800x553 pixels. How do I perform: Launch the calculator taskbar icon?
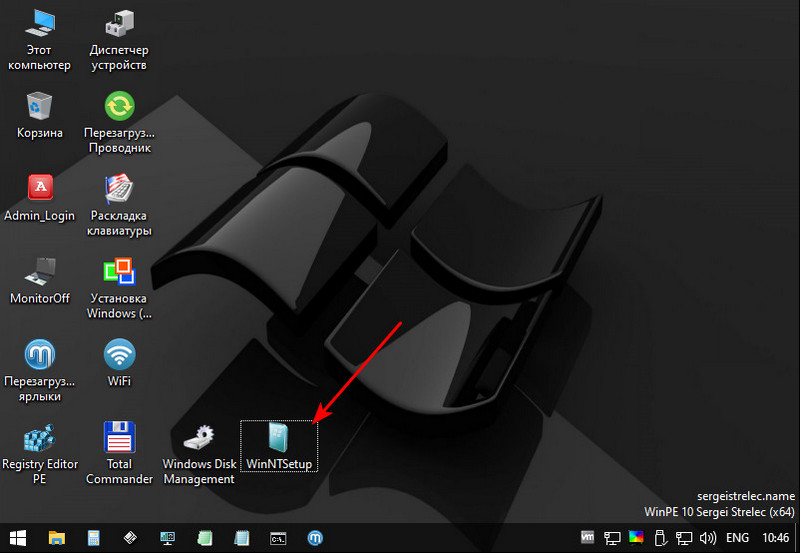(93, 538)
